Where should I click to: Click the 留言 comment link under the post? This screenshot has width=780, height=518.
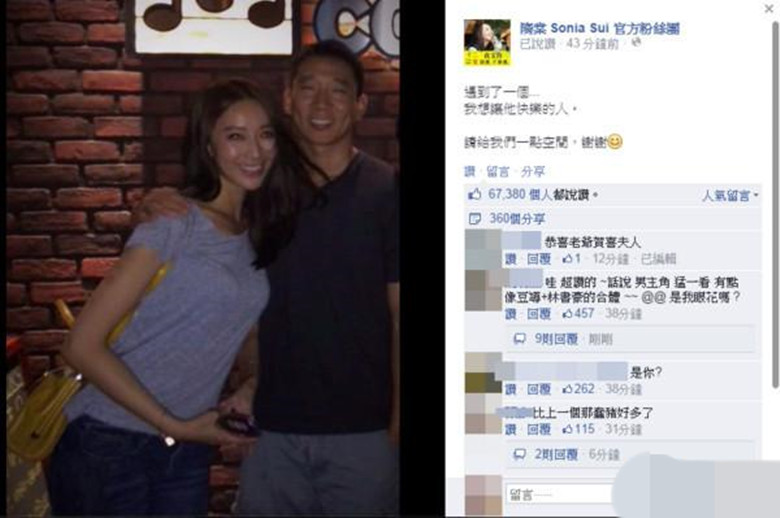click(x=498, y=172)
